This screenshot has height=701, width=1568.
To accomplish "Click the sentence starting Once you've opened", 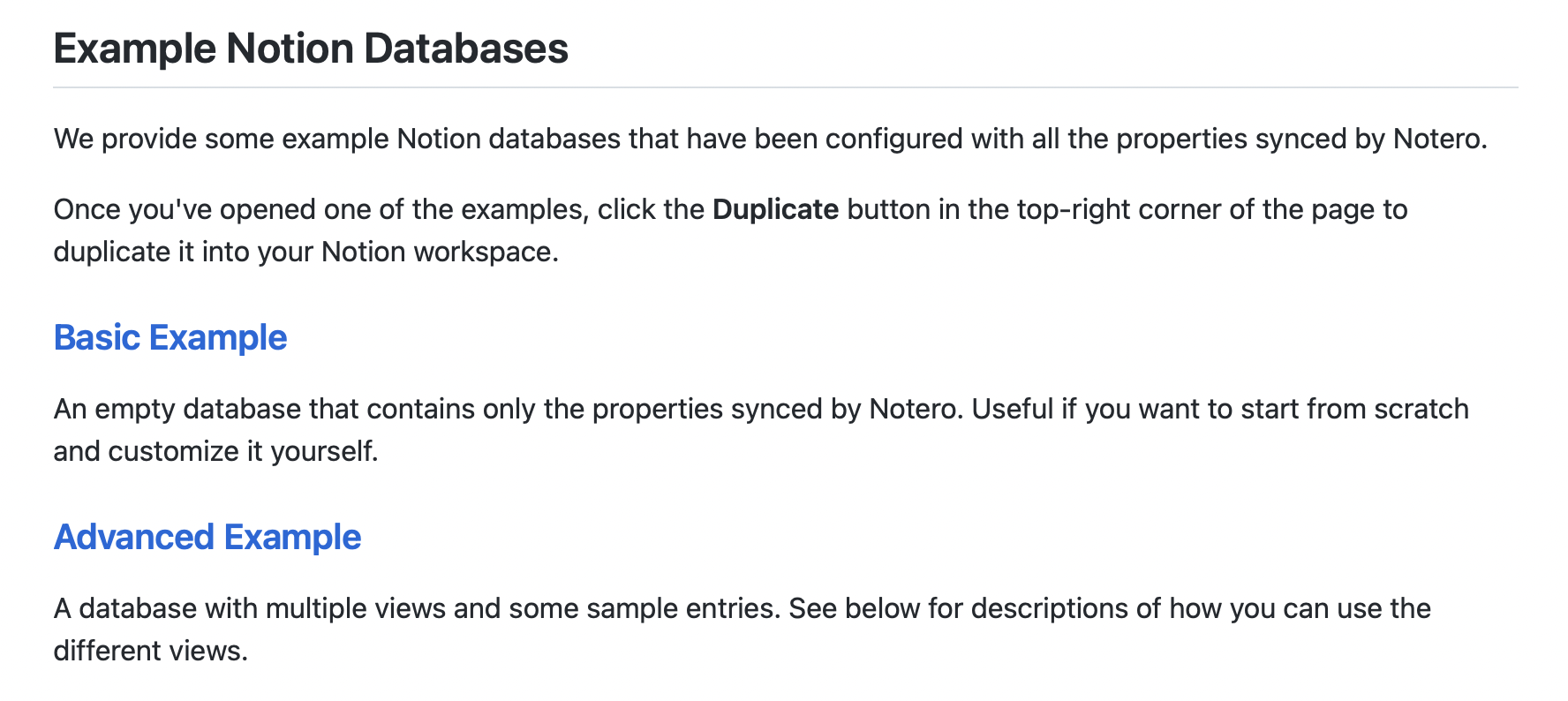I will 731,230.
